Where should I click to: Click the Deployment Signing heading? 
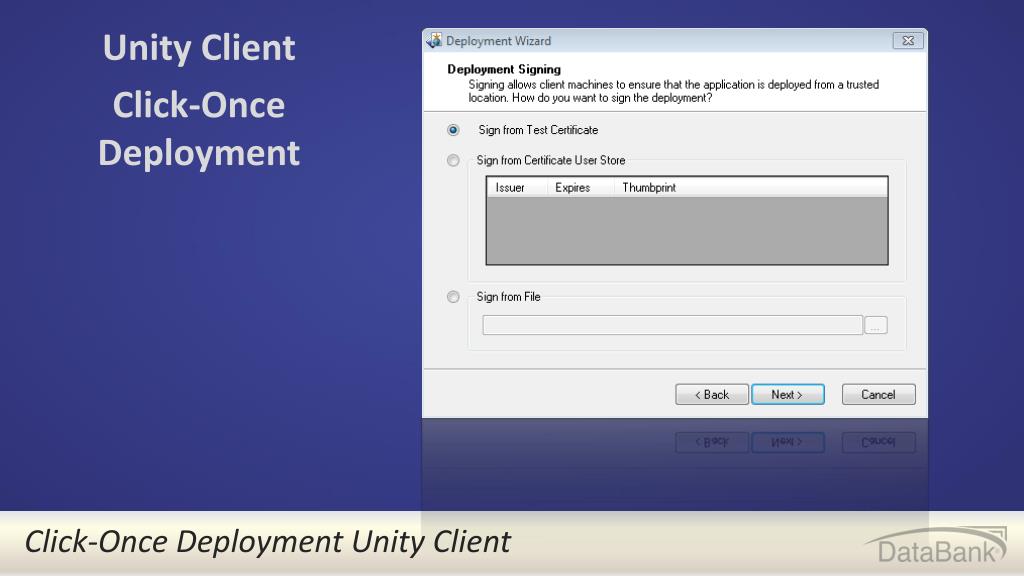click(x=504, y=69)
